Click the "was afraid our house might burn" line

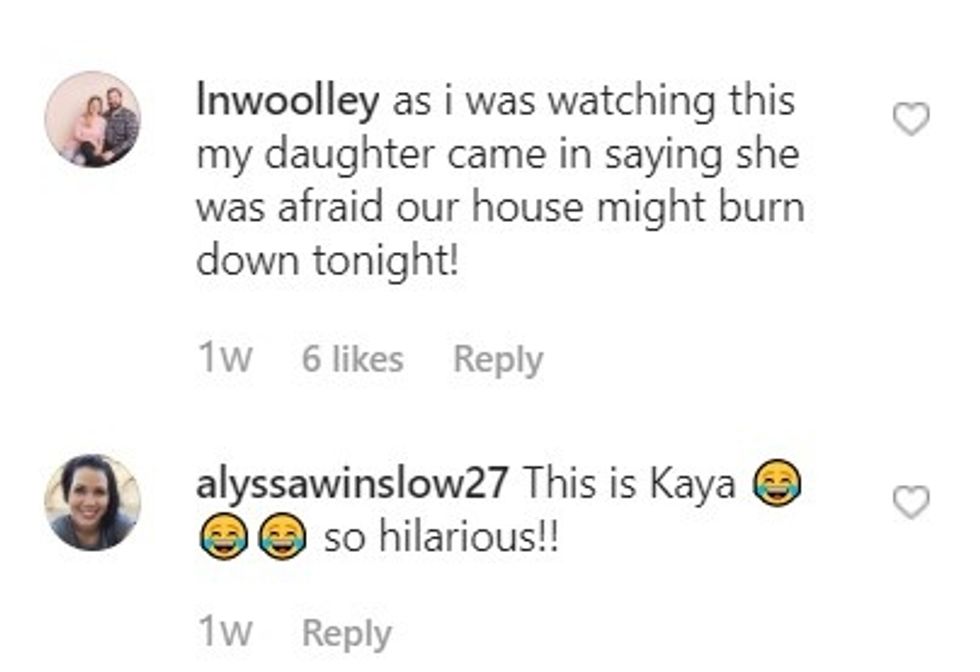pos(501,207)
